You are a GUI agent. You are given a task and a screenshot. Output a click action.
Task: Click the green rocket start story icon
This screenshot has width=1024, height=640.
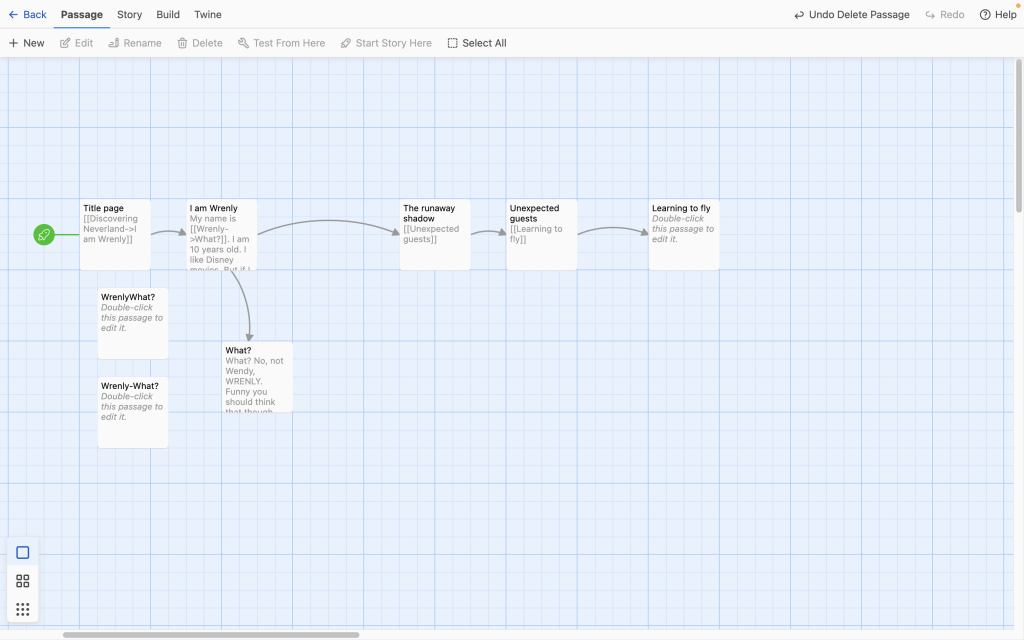[x=43, y=235]
